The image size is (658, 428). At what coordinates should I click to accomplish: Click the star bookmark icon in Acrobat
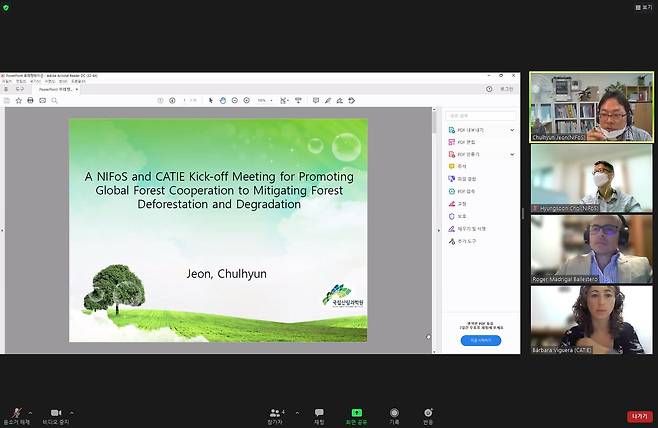coord(18,100)
